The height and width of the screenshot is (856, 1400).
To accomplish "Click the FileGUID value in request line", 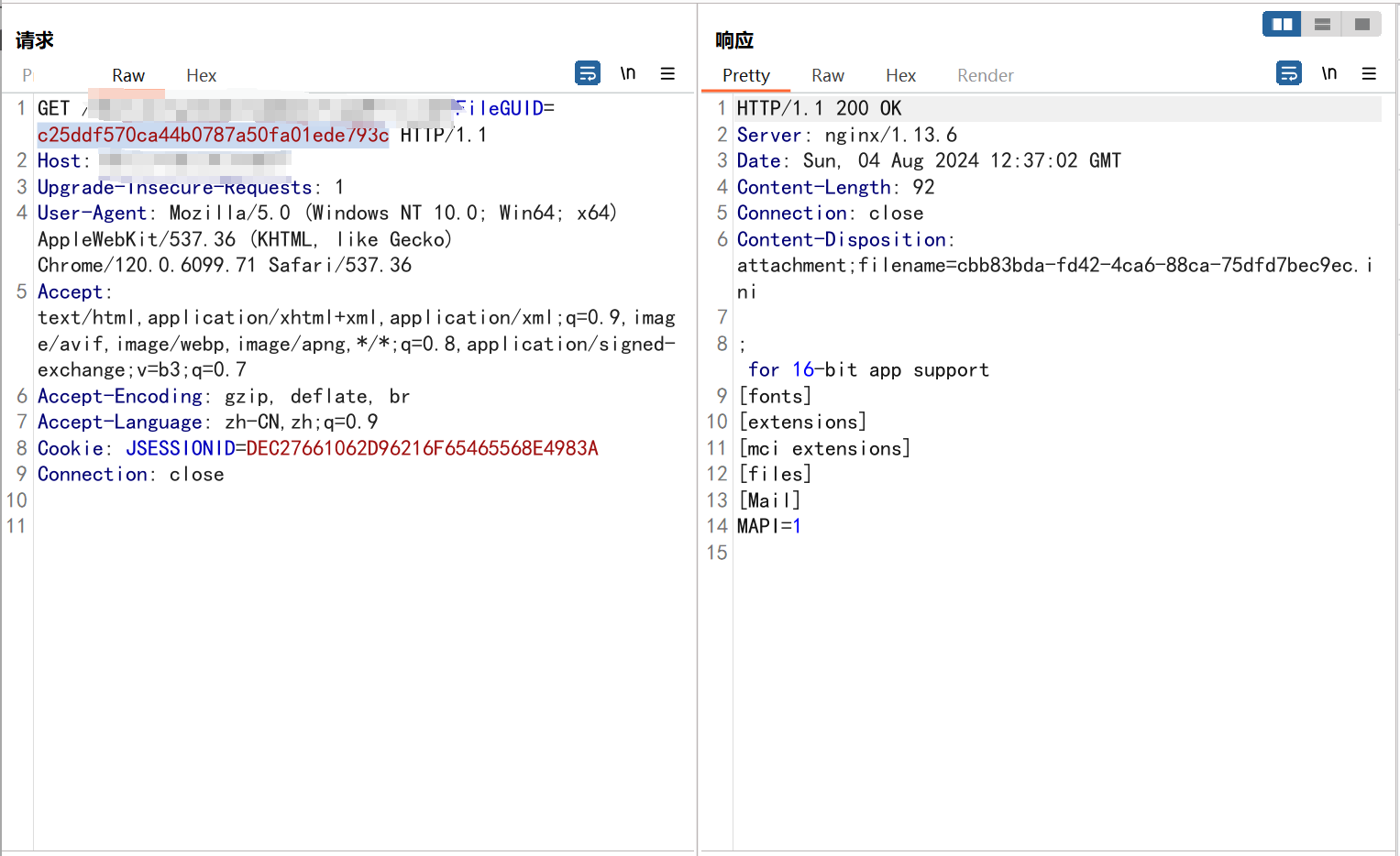I will (213, 136).
